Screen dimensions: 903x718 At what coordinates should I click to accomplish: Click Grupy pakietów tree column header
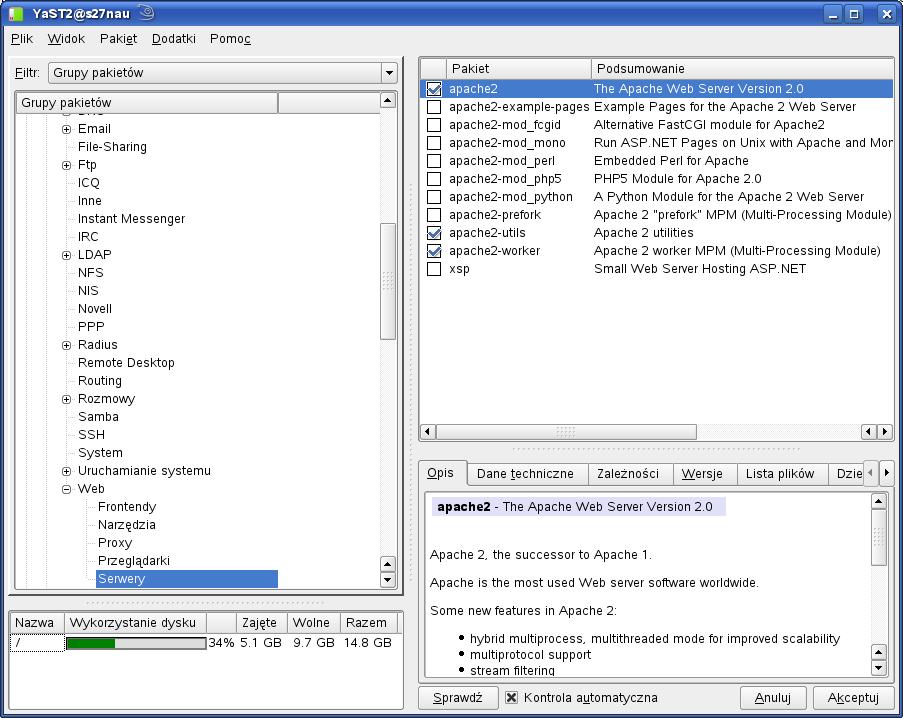(147, 102)
